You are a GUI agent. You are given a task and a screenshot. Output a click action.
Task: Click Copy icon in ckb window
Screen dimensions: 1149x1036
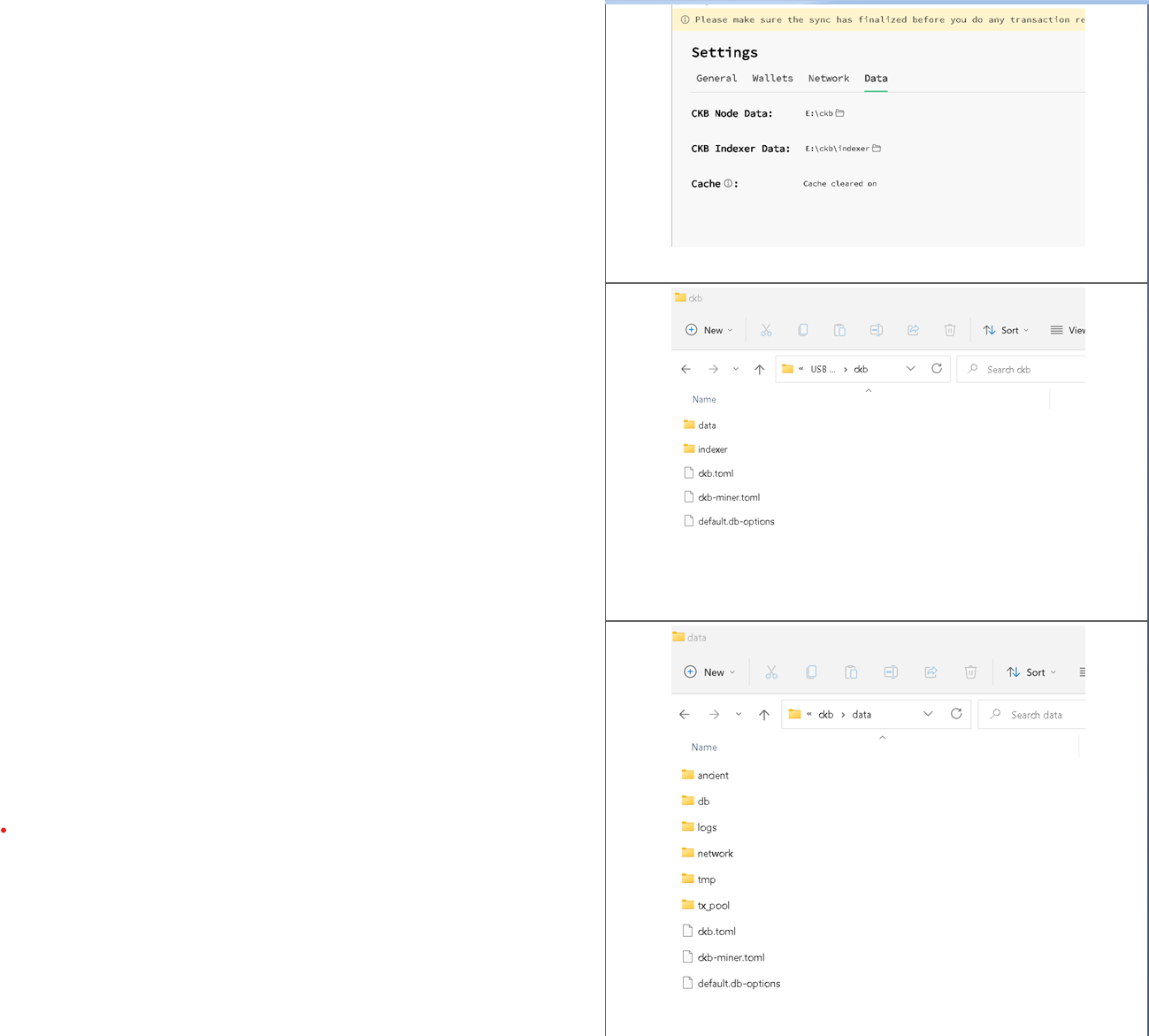tap(802, 330)
